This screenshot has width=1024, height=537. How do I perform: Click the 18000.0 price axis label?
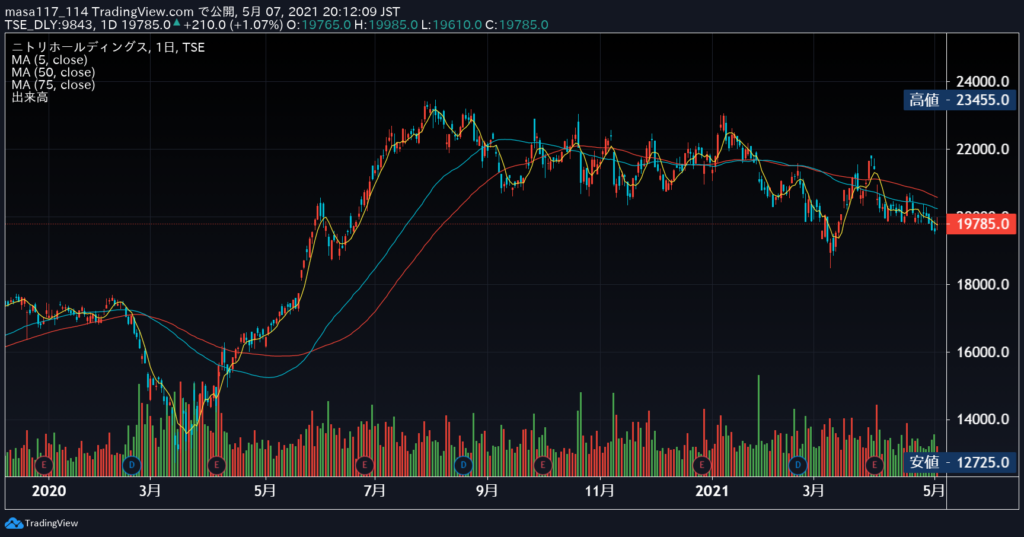click(x=982, y=284)
